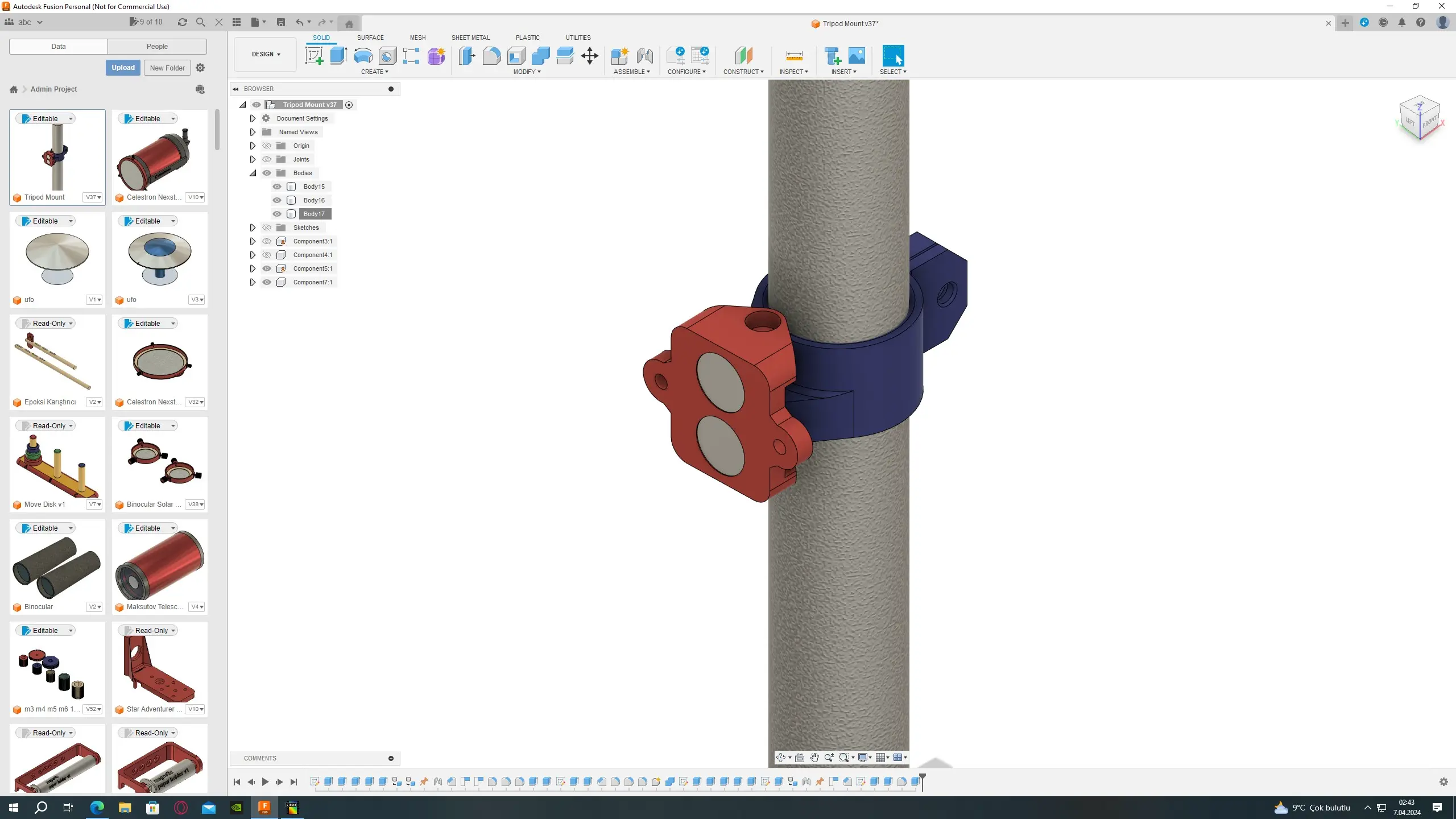Open the DESIGN workspace dropdown

pos(266,55)
